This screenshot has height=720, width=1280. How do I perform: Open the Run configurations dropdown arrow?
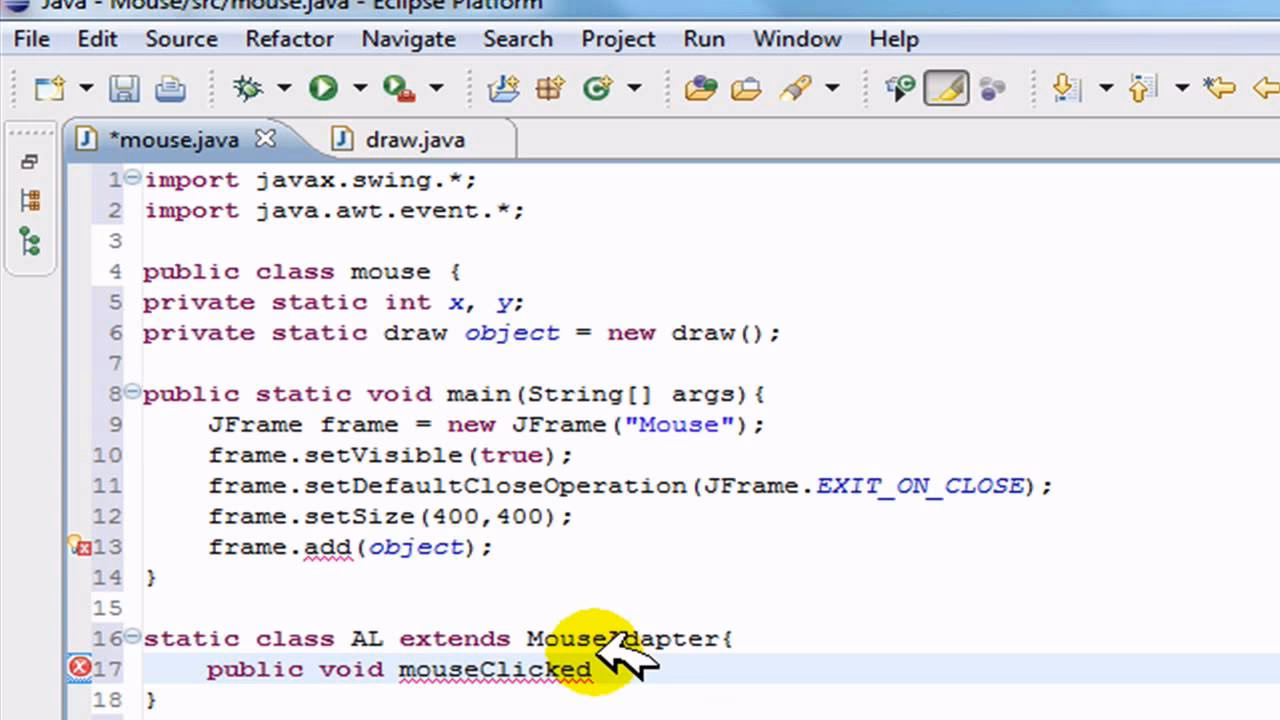(360, 88)
